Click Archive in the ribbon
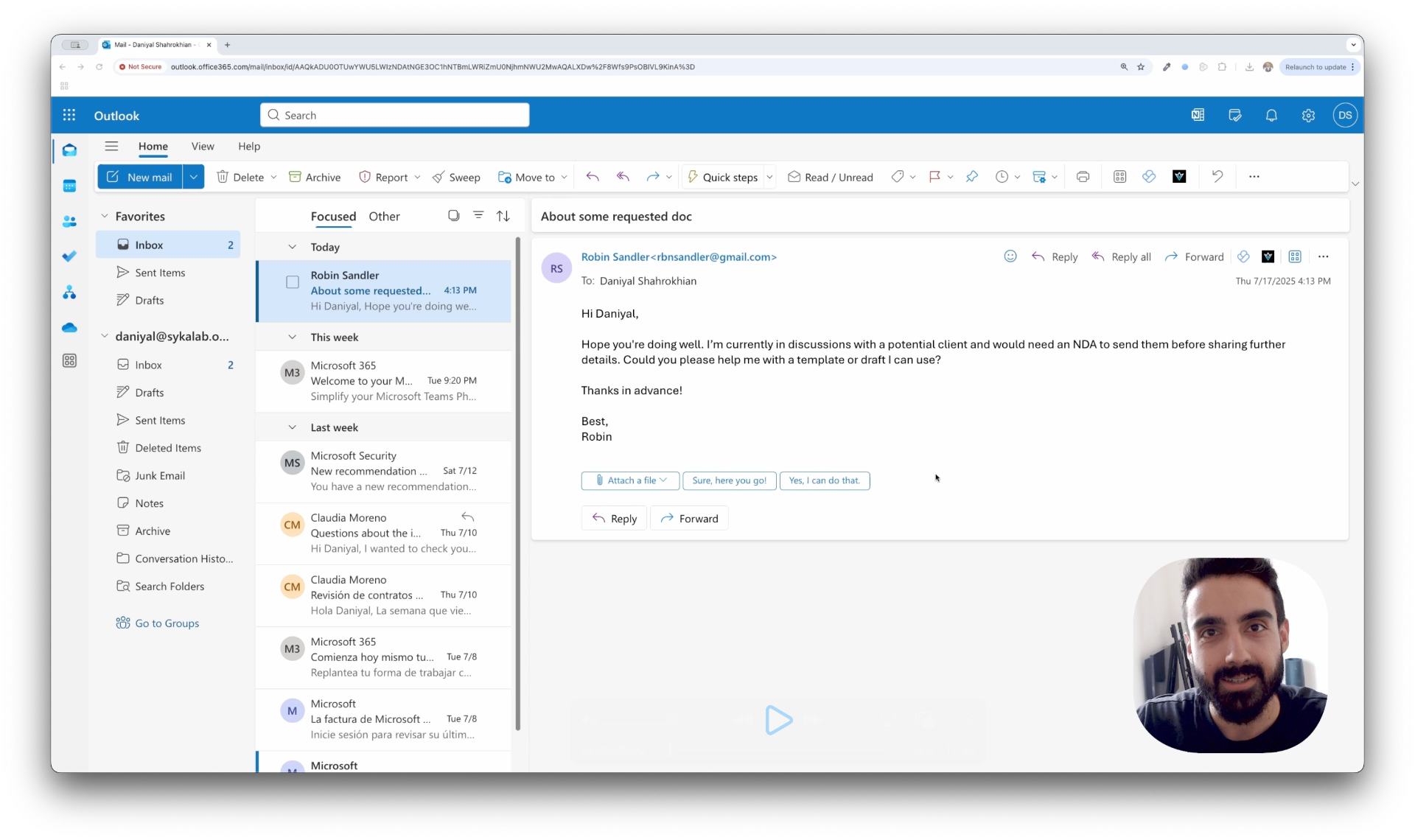The image size is (1415, 840). [315, 177]
